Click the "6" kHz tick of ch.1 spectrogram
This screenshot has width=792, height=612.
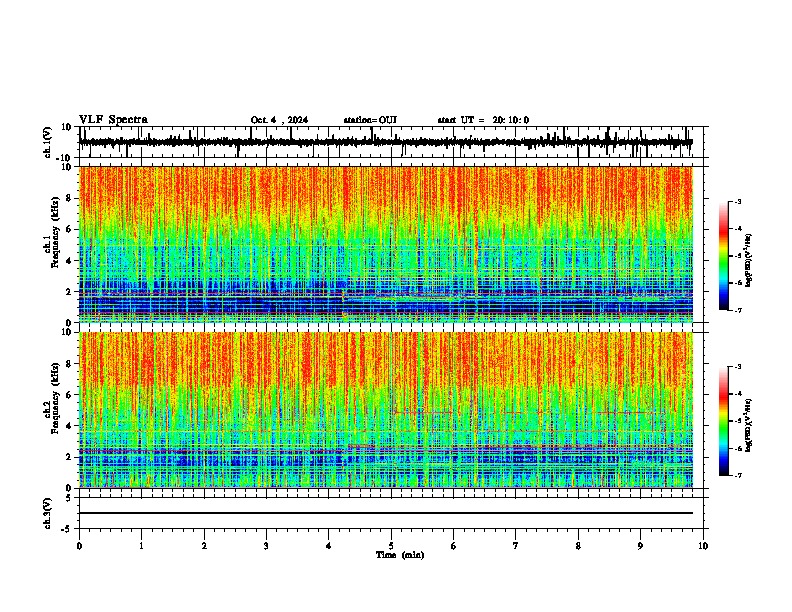click(x=70, y=229)
